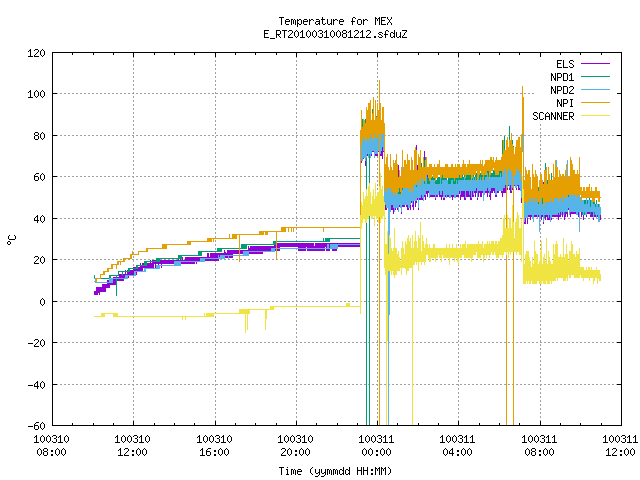Screen dimensions: 640x480
Task: Click the filename E_RT20100310081212.sfduZ subtitle
Action: (x=336, y=34)
